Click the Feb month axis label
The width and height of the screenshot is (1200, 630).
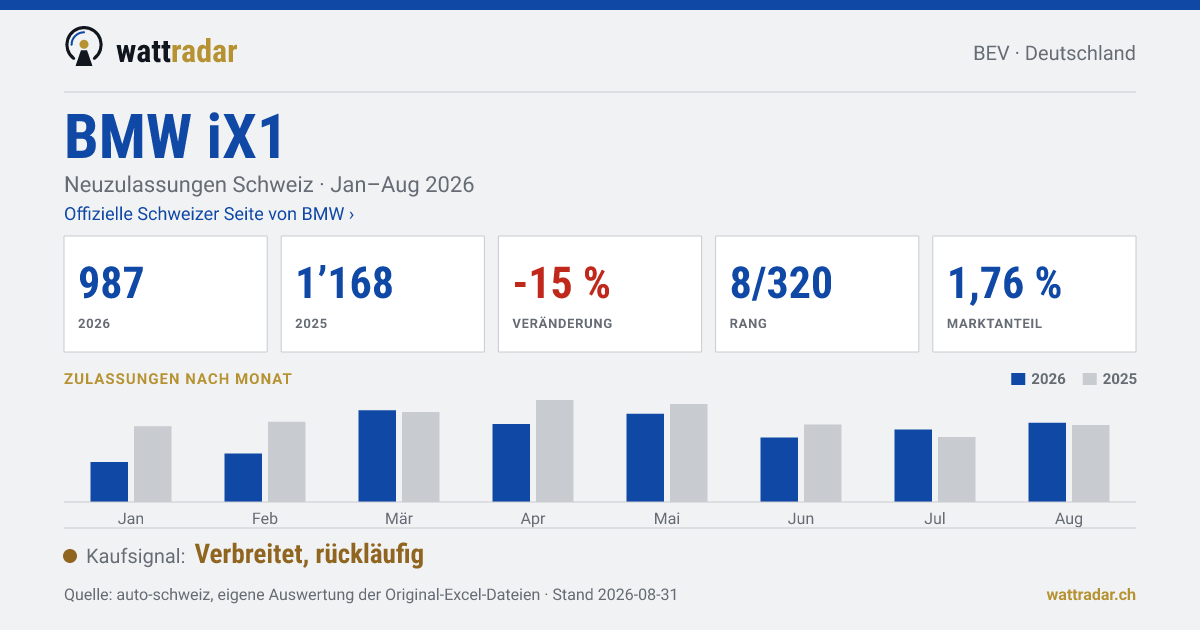[265, 518]
